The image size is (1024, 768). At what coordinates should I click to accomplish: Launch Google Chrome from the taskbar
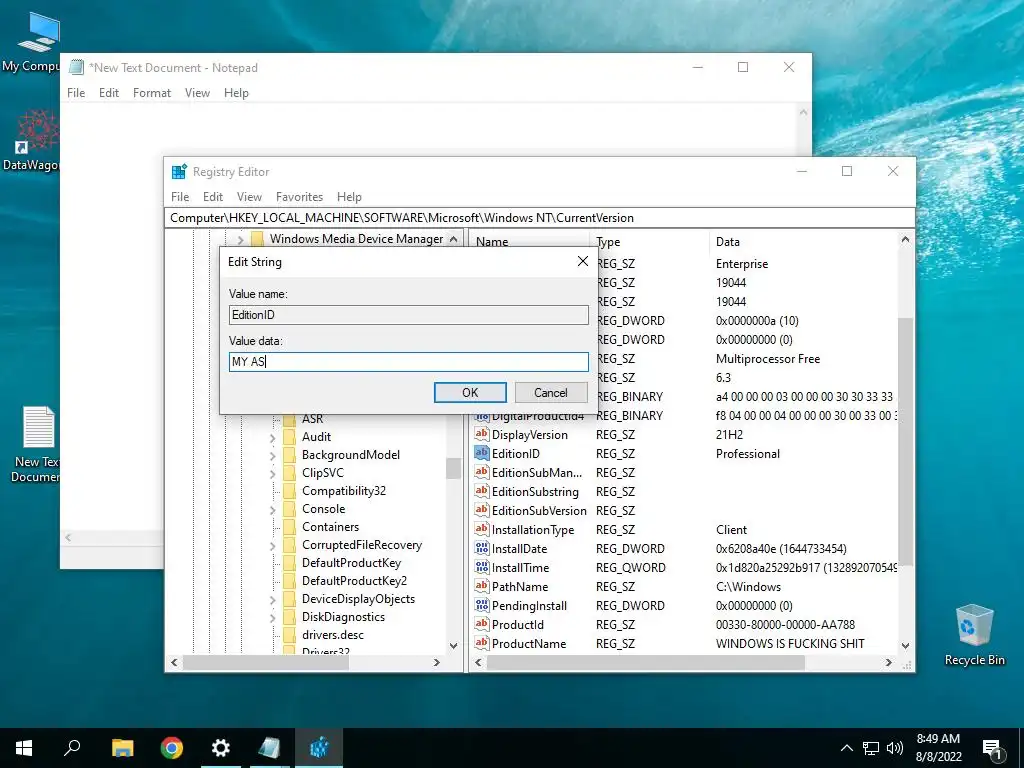click(x=172, y=748)
